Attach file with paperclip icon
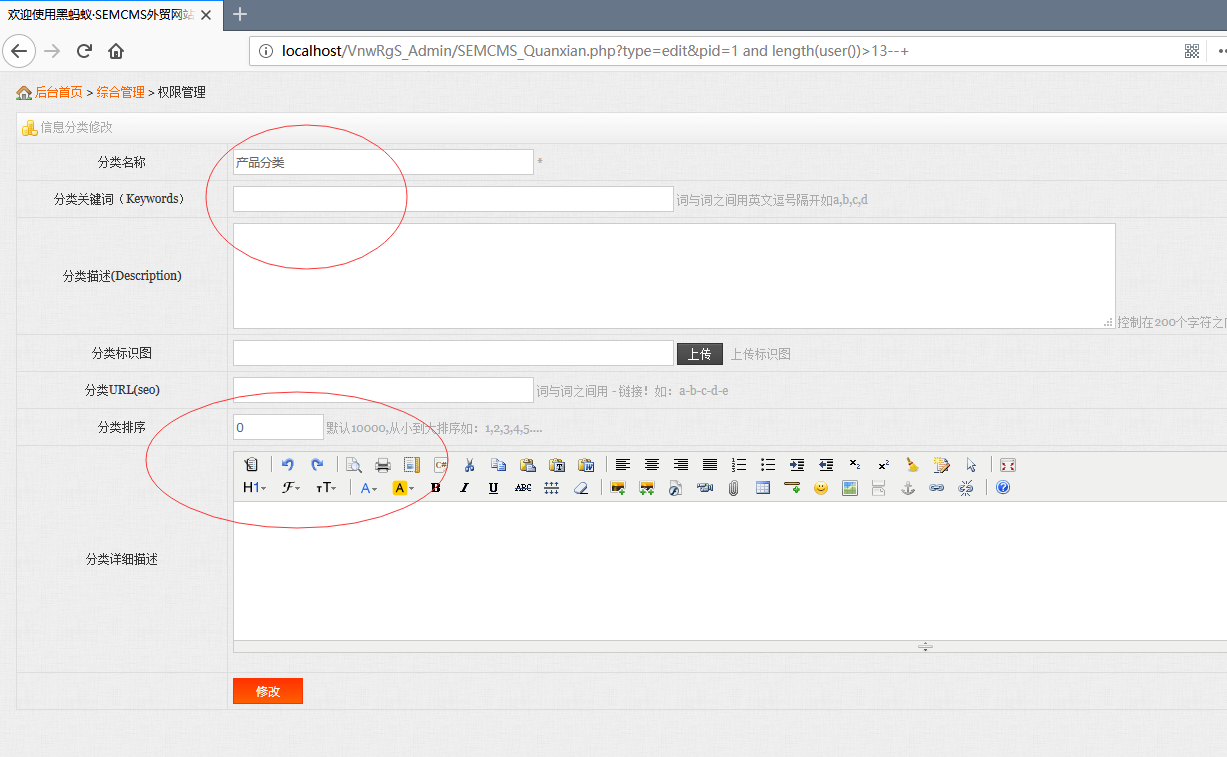 (x=734, y=488)
